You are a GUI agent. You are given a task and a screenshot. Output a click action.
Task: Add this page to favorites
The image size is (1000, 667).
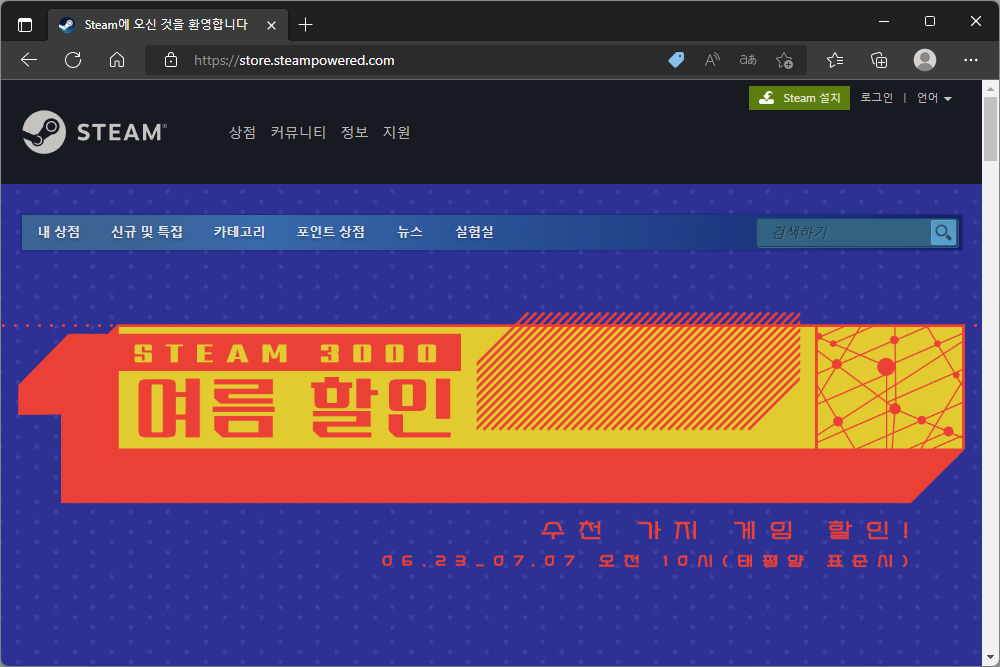[x=784, y=60]
